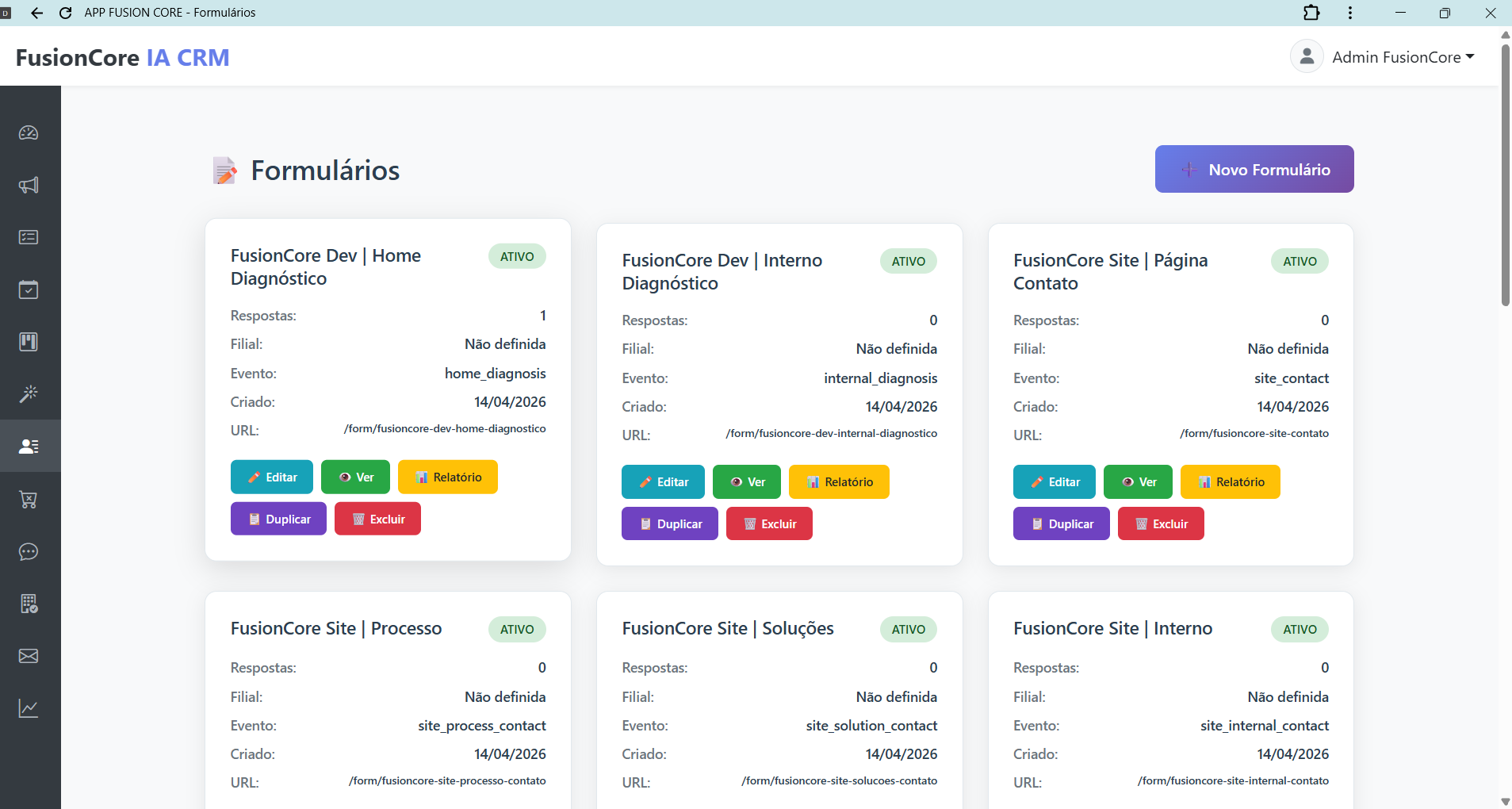The image size is (1512, 809).
Task: Open the browser extensions menu
Action: [x=1311, y=12]
